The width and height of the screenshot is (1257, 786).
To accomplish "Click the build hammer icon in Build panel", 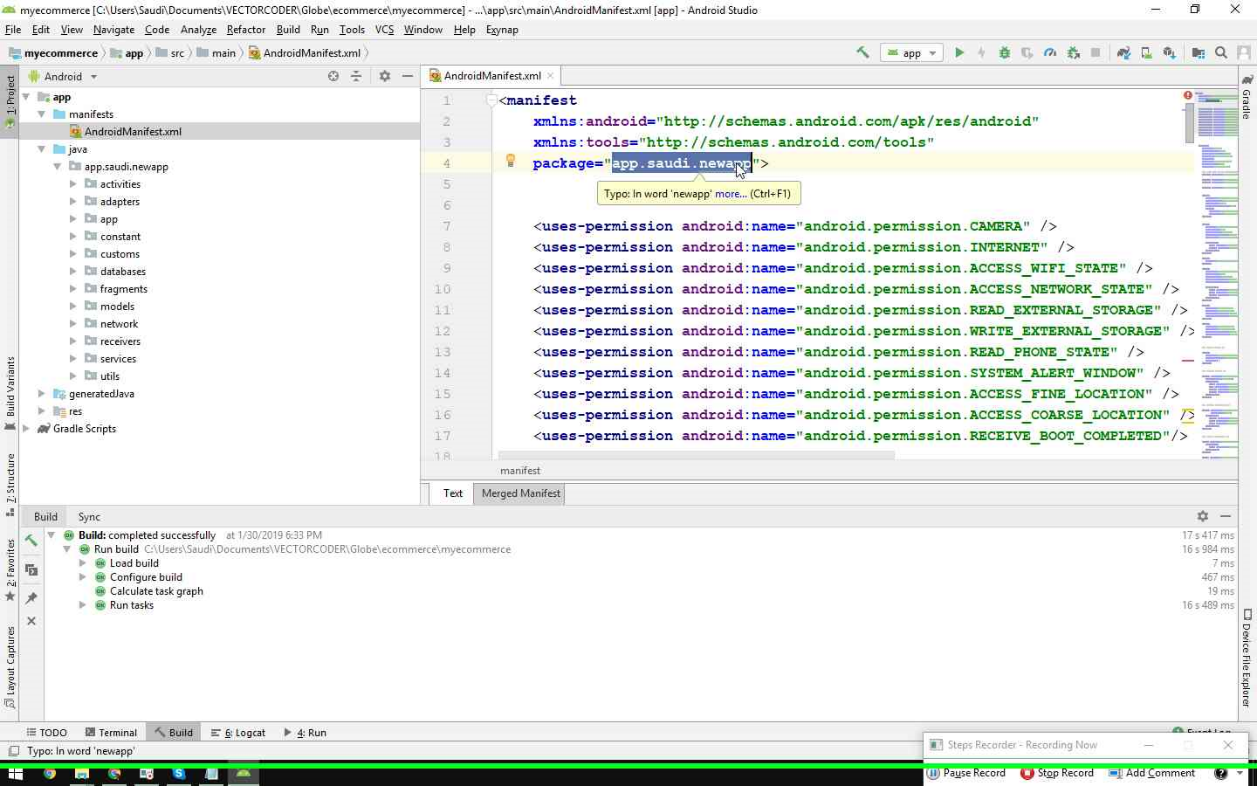I will 31,540.
